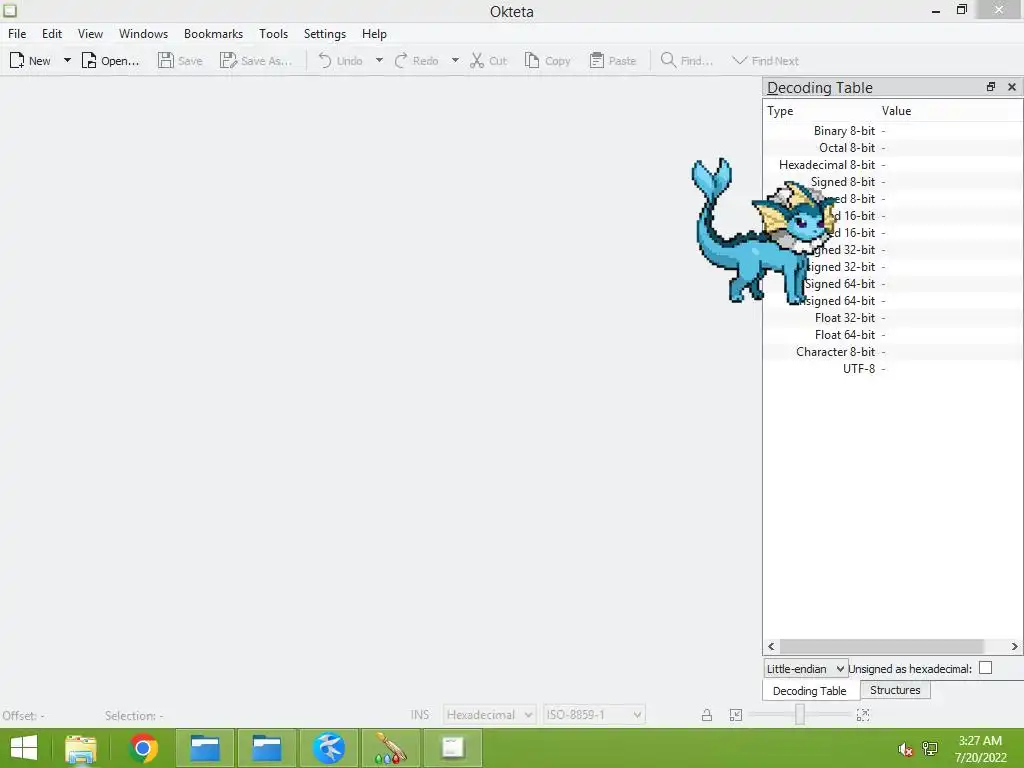Screen dimensions: 1024x768
Task: Click the Find Next toolbar icon
Action: [739, 61]
